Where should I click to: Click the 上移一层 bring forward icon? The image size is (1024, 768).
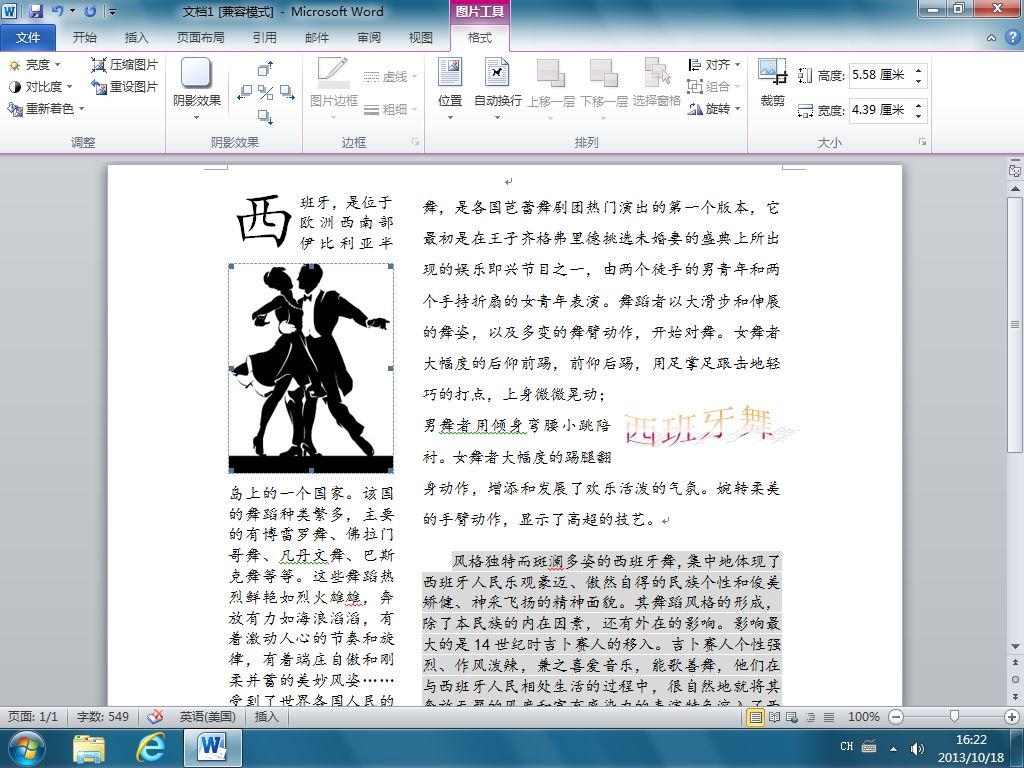(x=551, y=72)
